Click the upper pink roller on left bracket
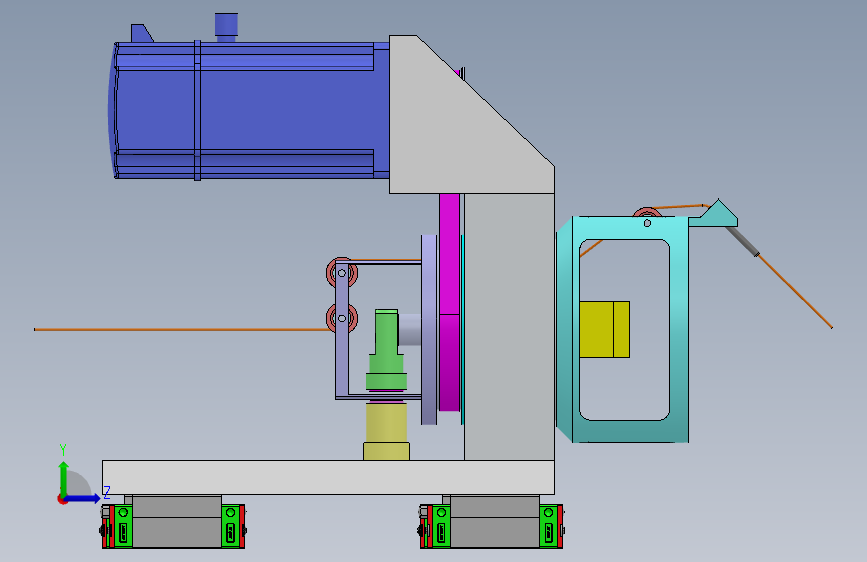867x562 pixels. click(x=342, y=273)
